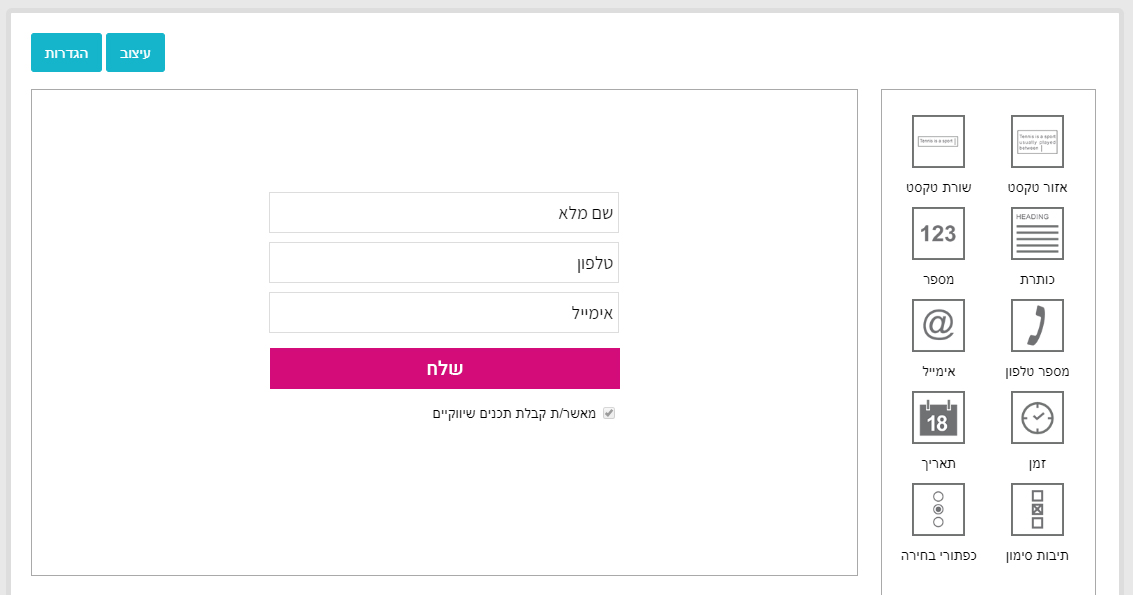This screenshot has width=1133, height=595.
Task: Insert the checkboxes (תיבות סימון) icon
Action: point(1037,509)
